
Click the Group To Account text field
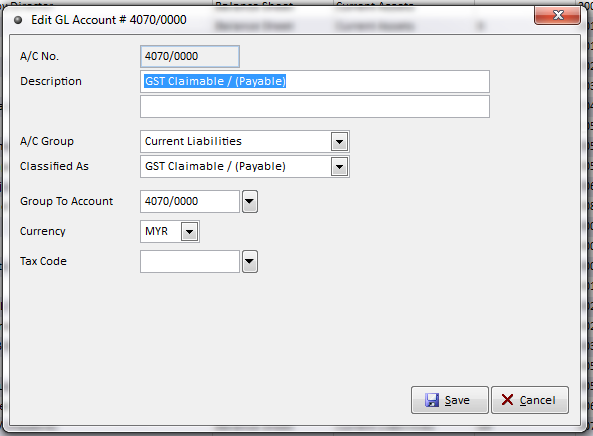(190, 201)
